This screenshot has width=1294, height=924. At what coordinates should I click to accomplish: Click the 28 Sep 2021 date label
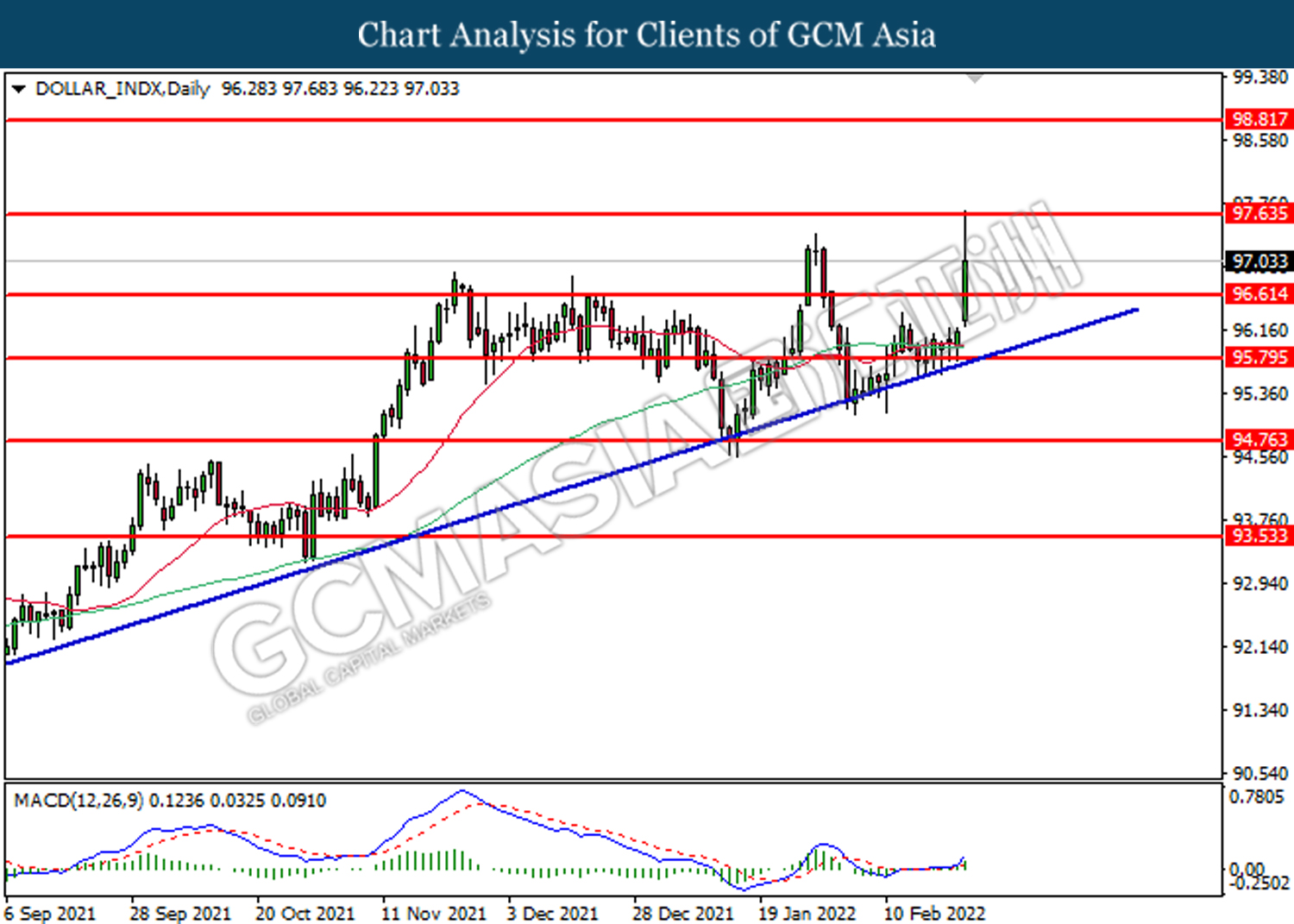coord(180,913)
